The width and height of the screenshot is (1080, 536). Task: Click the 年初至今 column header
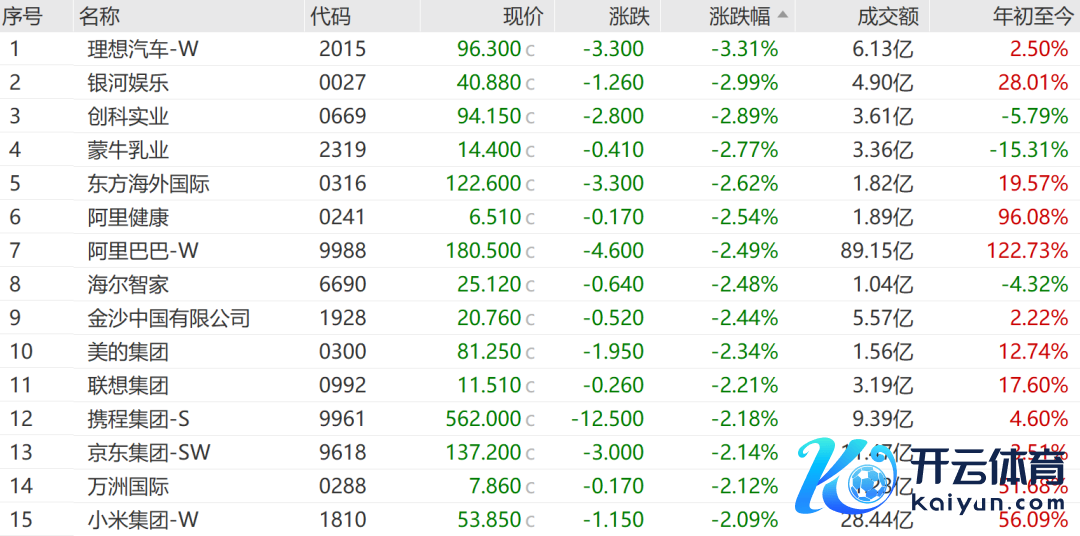coord(1029,15)
